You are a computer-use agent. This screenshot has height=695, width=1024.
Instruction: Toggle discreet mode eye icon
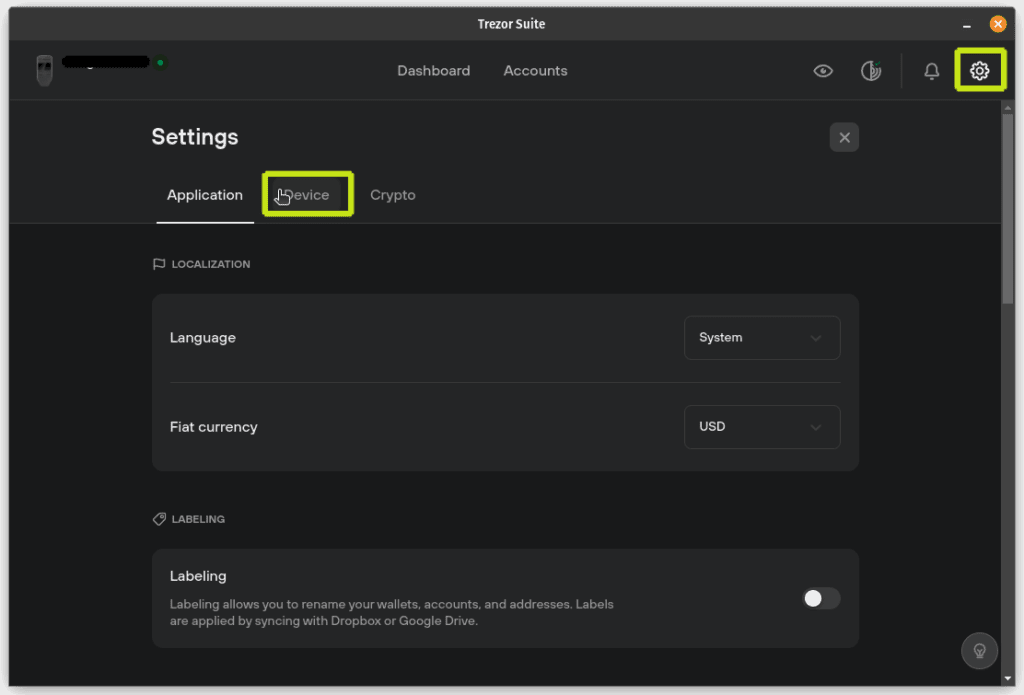(823, 71)
